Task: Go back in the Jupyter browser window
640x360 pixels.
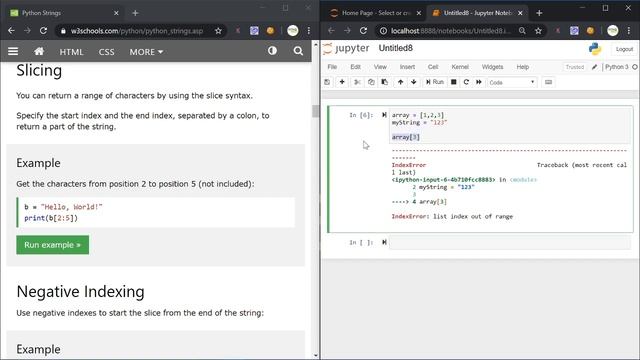Action: (x=331, y=31)
